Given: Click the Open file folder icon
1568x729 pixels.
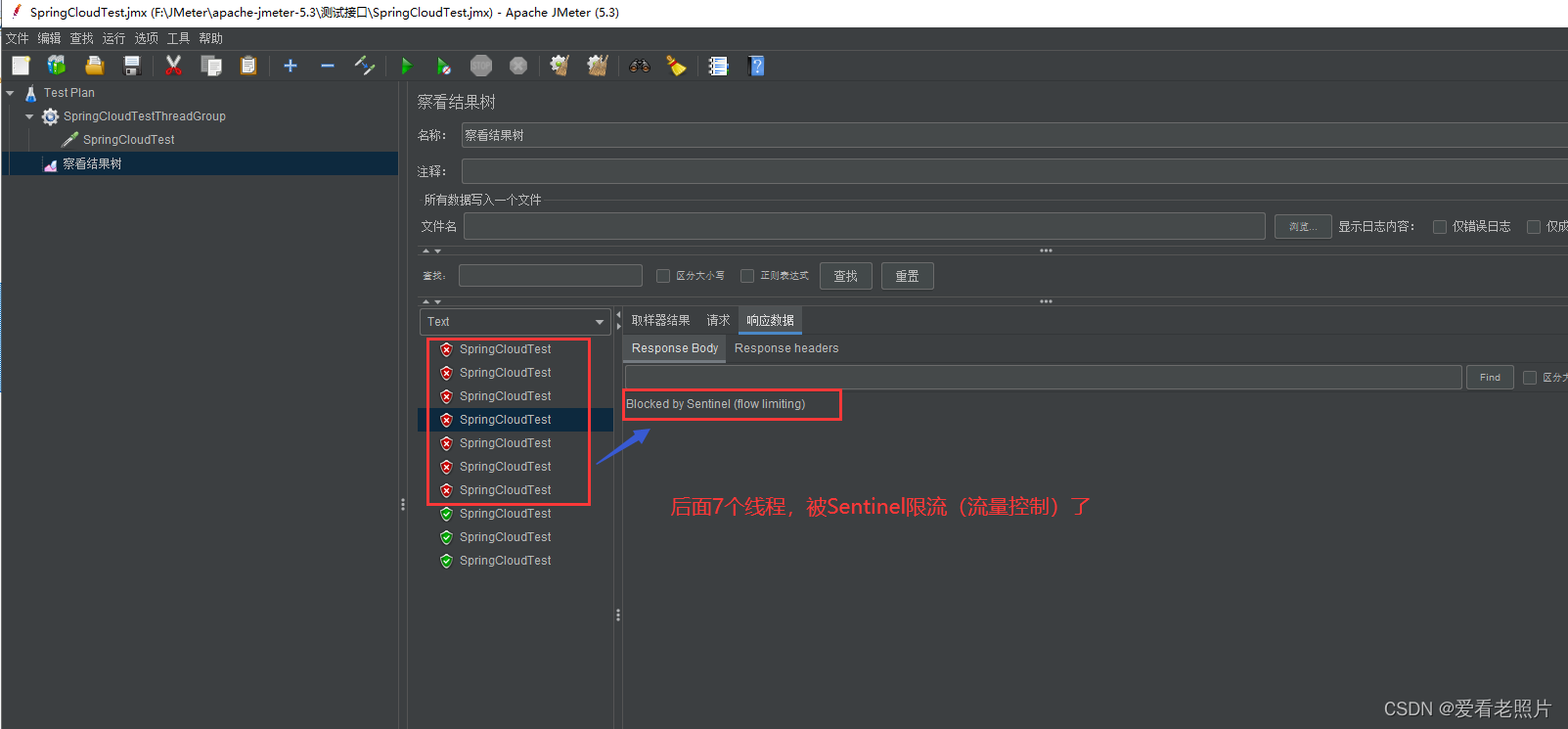Looking at the screenshot, I should 94,66.
